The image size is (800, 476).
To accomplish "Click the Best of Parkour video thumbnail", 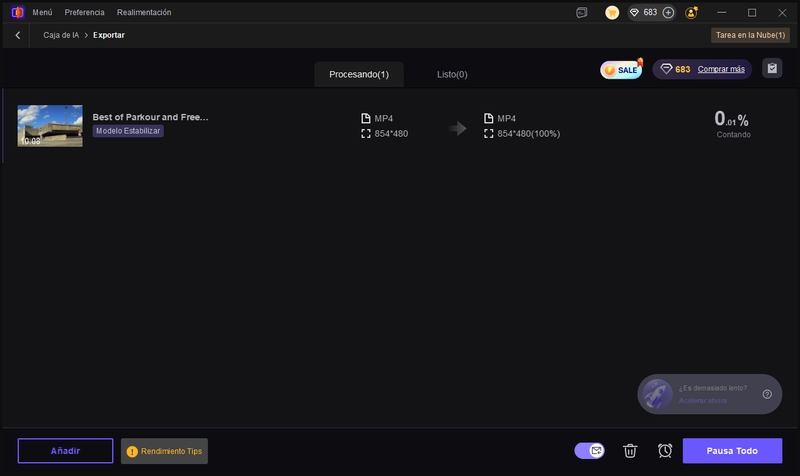I will (x=50, y=126).
